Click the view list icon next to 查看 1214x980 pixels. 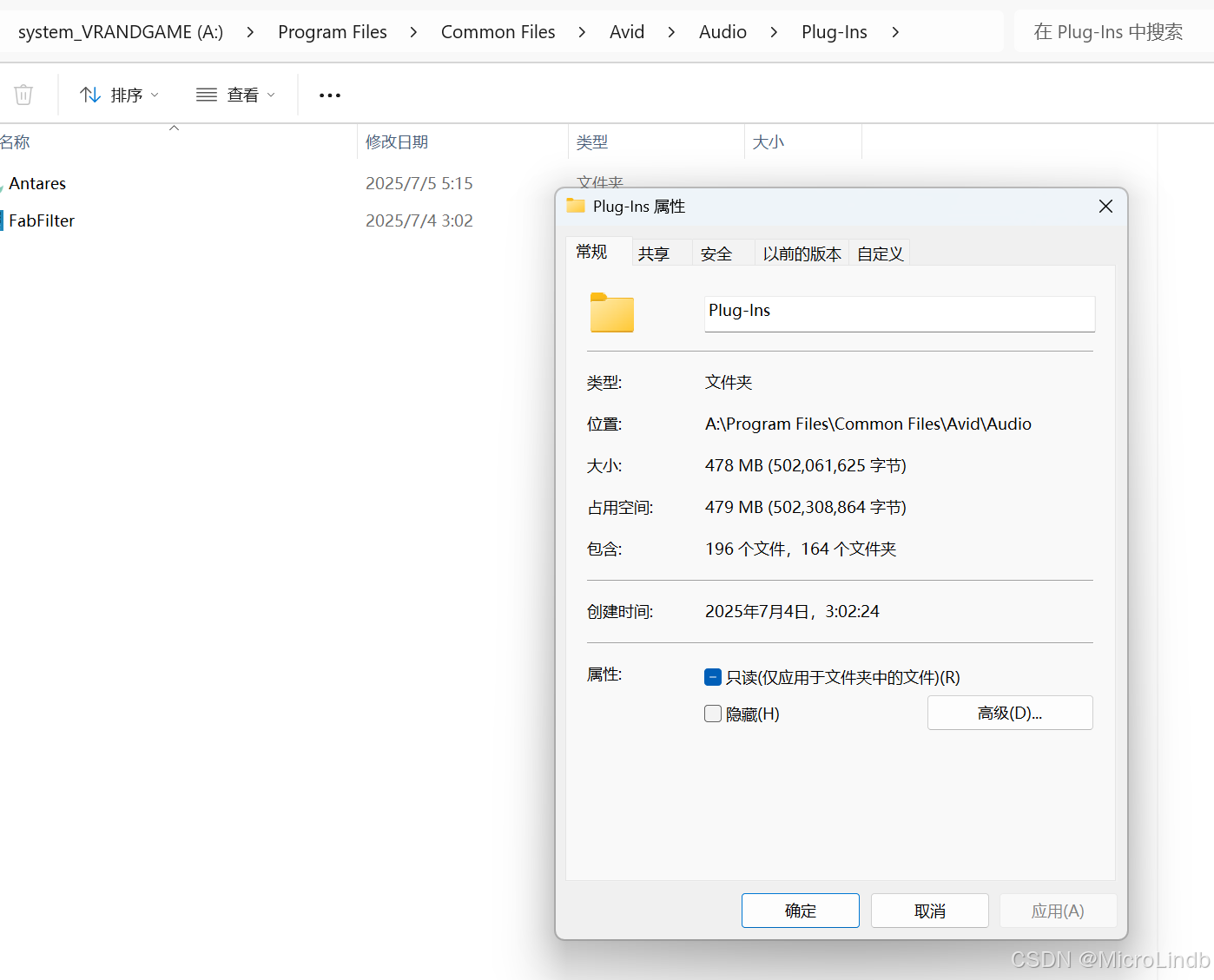coord(206,95)
